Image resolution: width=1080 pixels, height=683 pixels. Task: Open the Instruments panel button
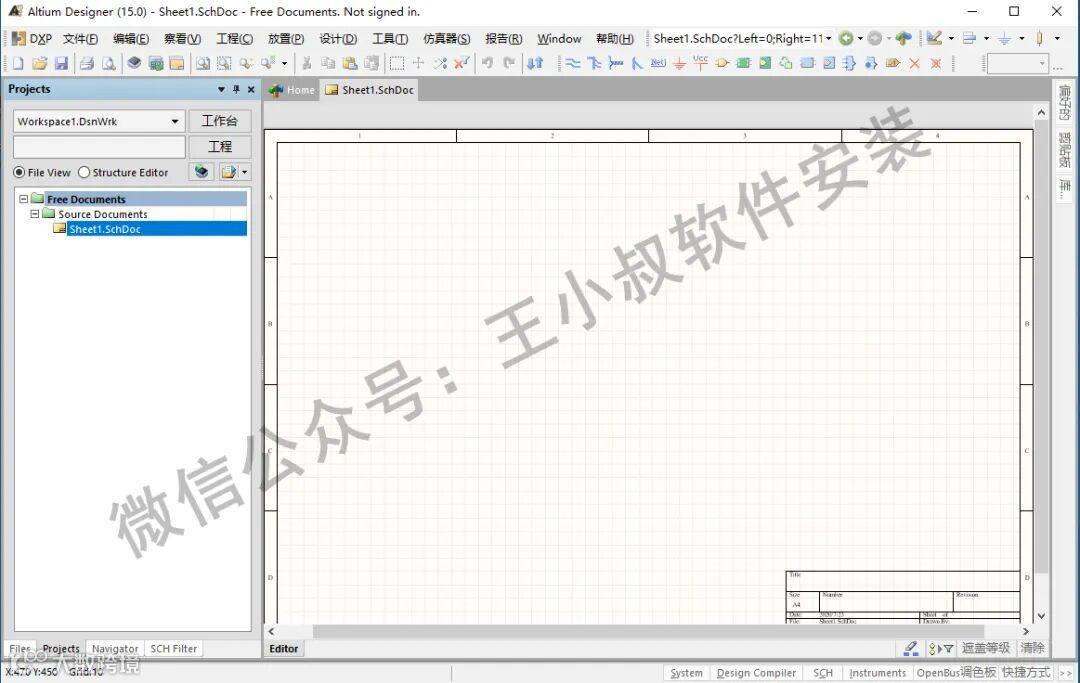[x=878, y=673]
